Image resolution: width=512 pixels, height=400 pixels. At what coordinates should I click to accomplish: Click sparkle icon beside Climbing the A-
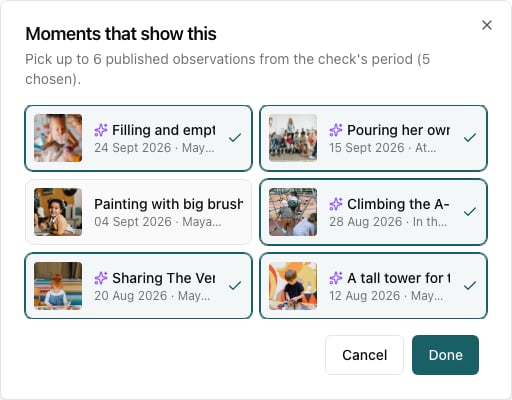click(x=336, y=204)
